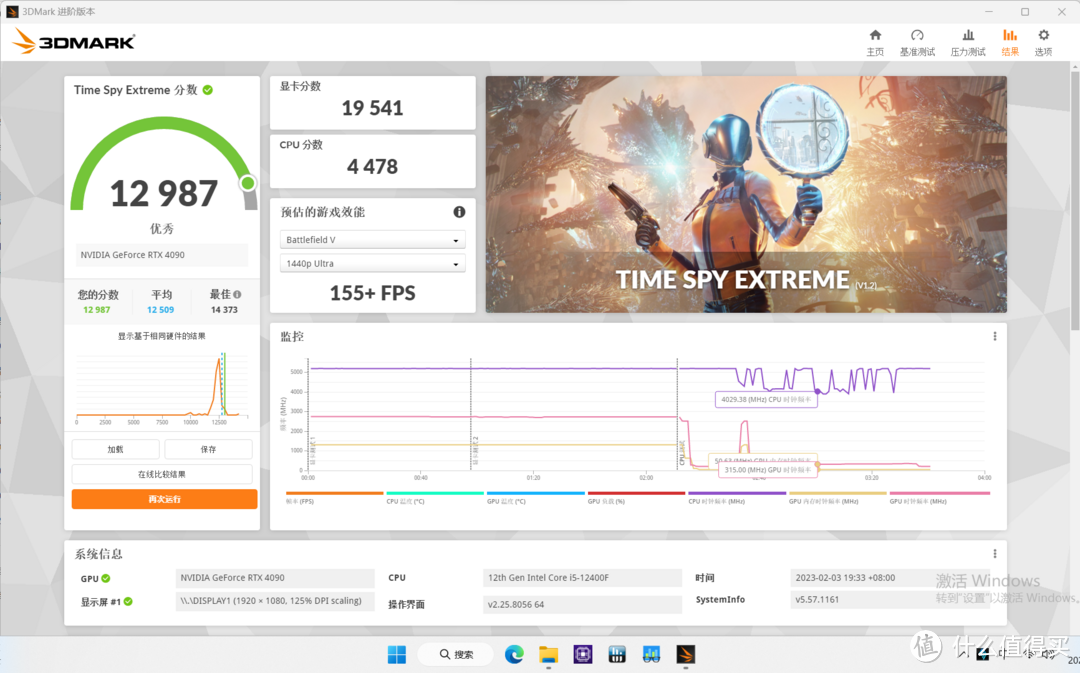Click the green check next to GPU
1080x673 pixels.
pos(105,579)
